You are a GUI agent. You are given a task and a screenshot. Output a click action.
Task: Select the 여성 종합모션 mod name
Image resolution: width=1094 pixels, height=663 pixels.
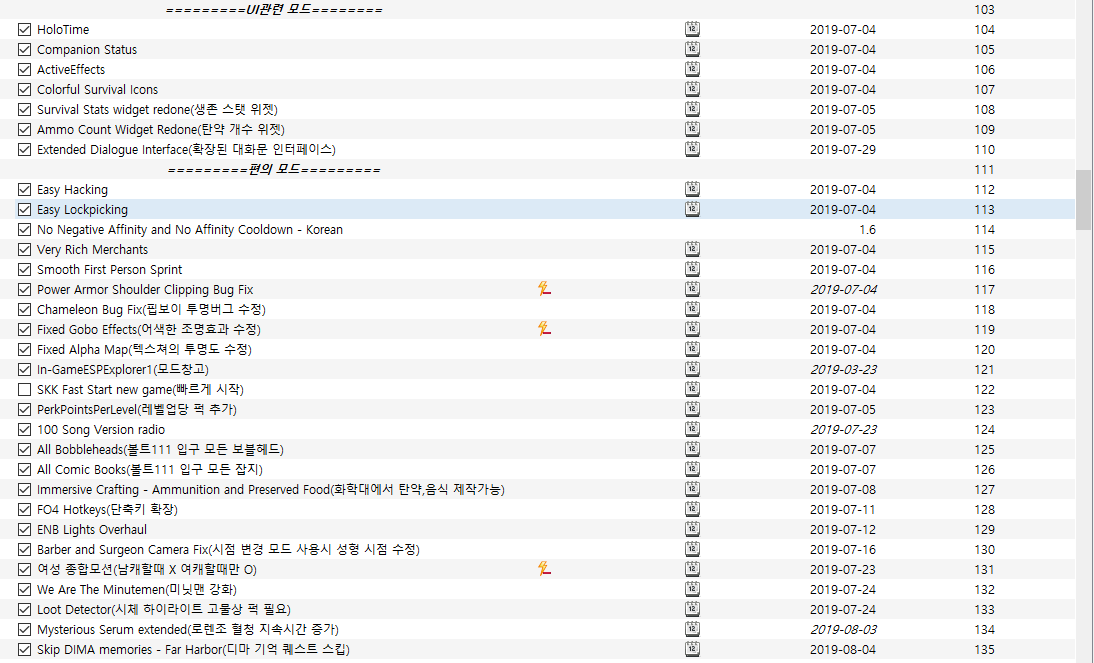pyautogui.click(x=147, y=569)
